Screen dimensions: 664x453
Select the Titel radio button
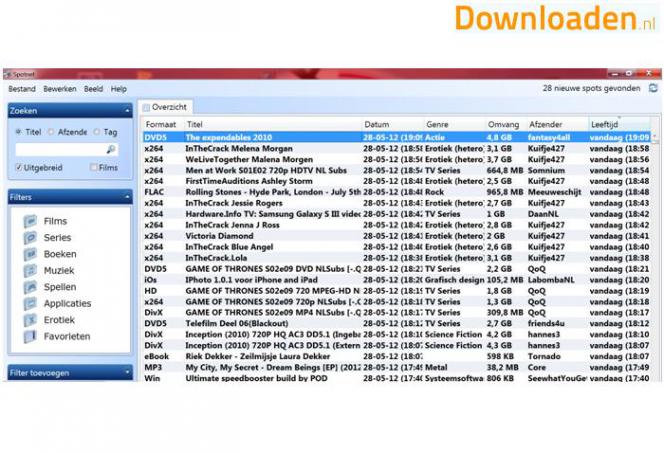point(18,132)
